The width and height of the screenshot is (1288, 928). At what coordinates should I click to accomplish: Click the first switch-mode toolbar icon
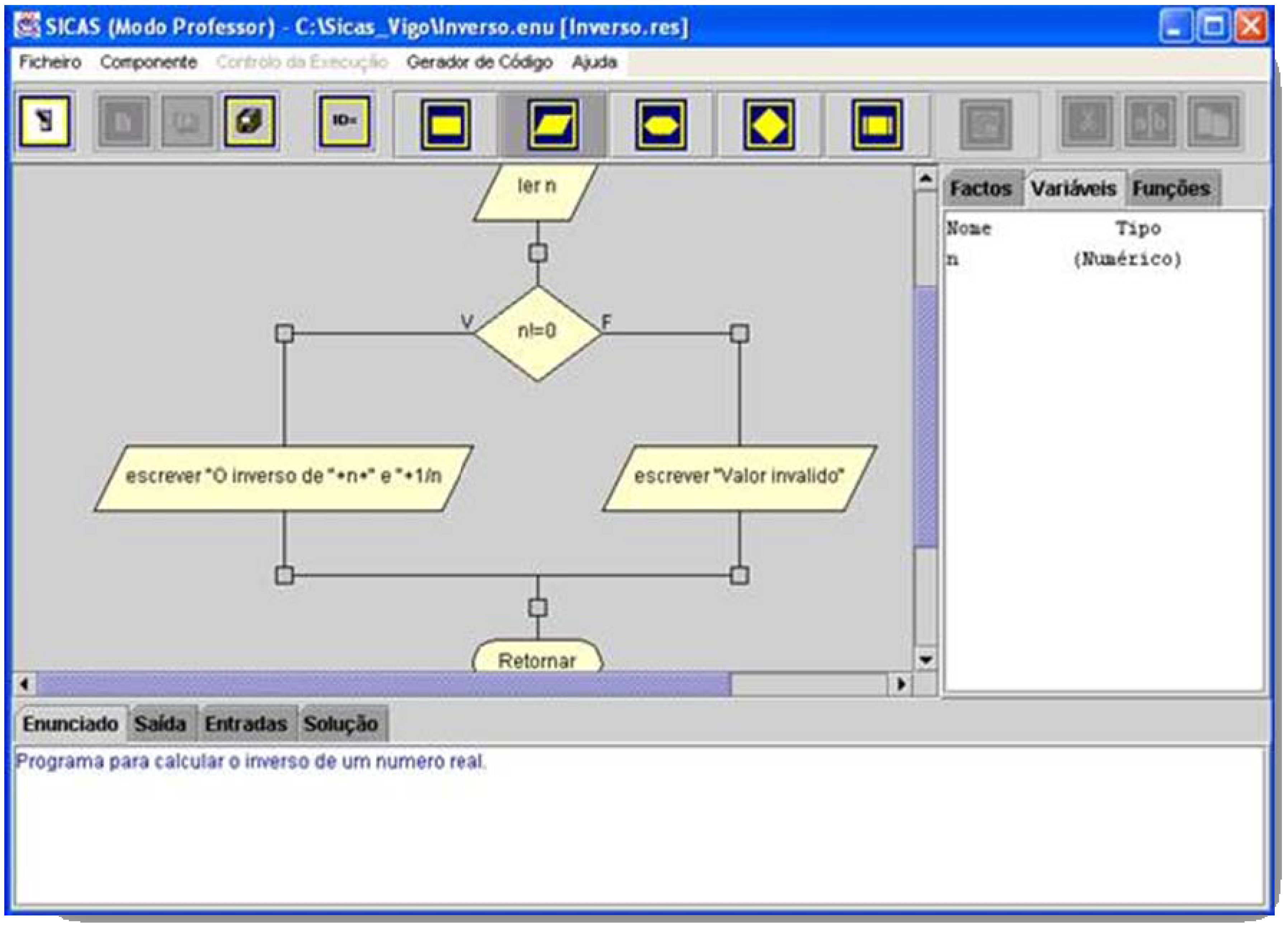pyautogui.click(x=45, y=121)
